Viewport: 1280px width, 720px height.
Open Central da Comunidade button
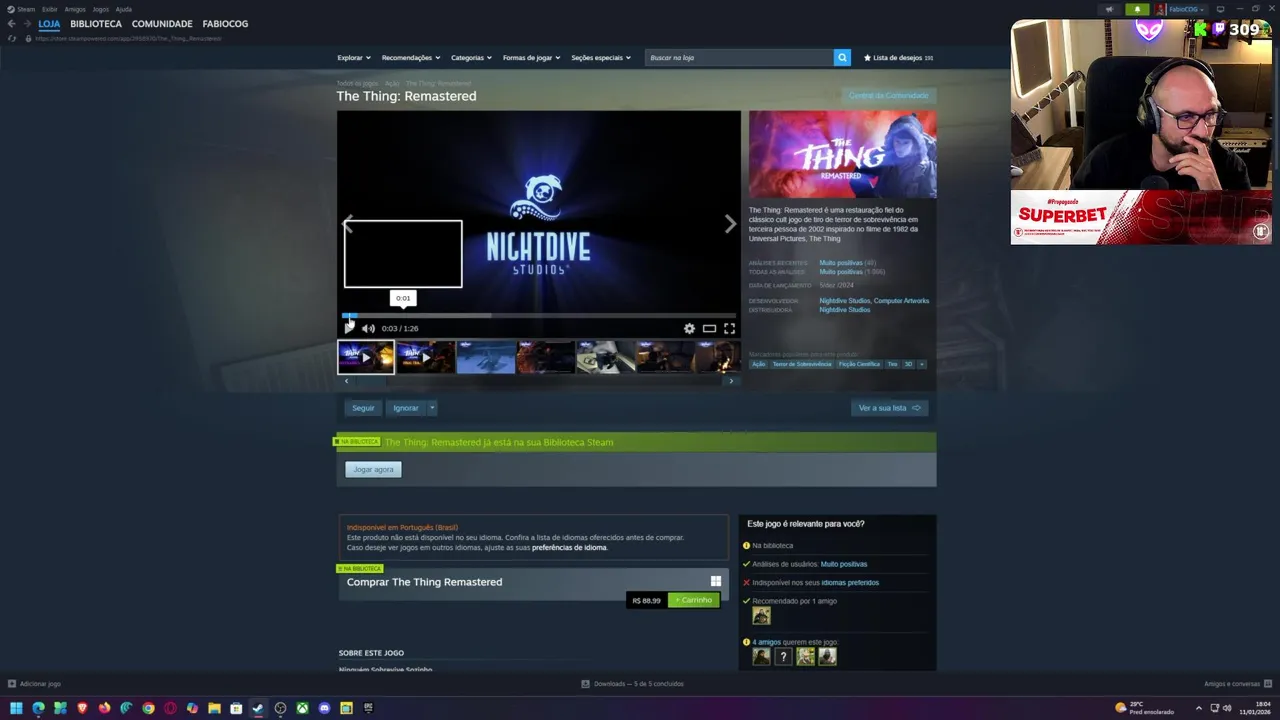[888, 96]
